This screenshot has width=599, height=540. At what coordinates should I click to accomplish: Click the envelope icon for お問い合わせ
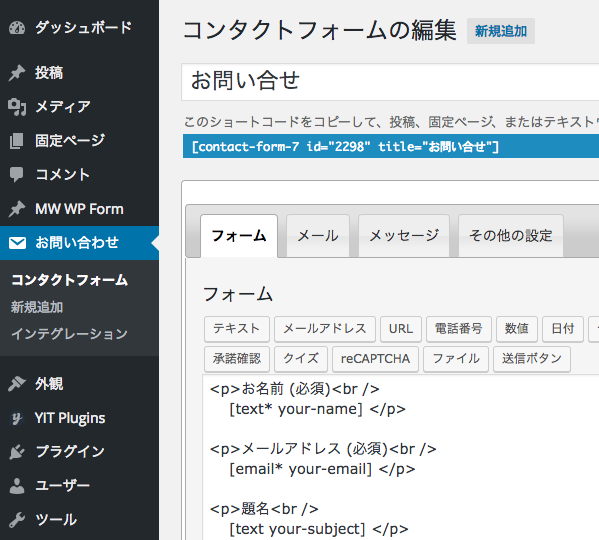[17, 243]
